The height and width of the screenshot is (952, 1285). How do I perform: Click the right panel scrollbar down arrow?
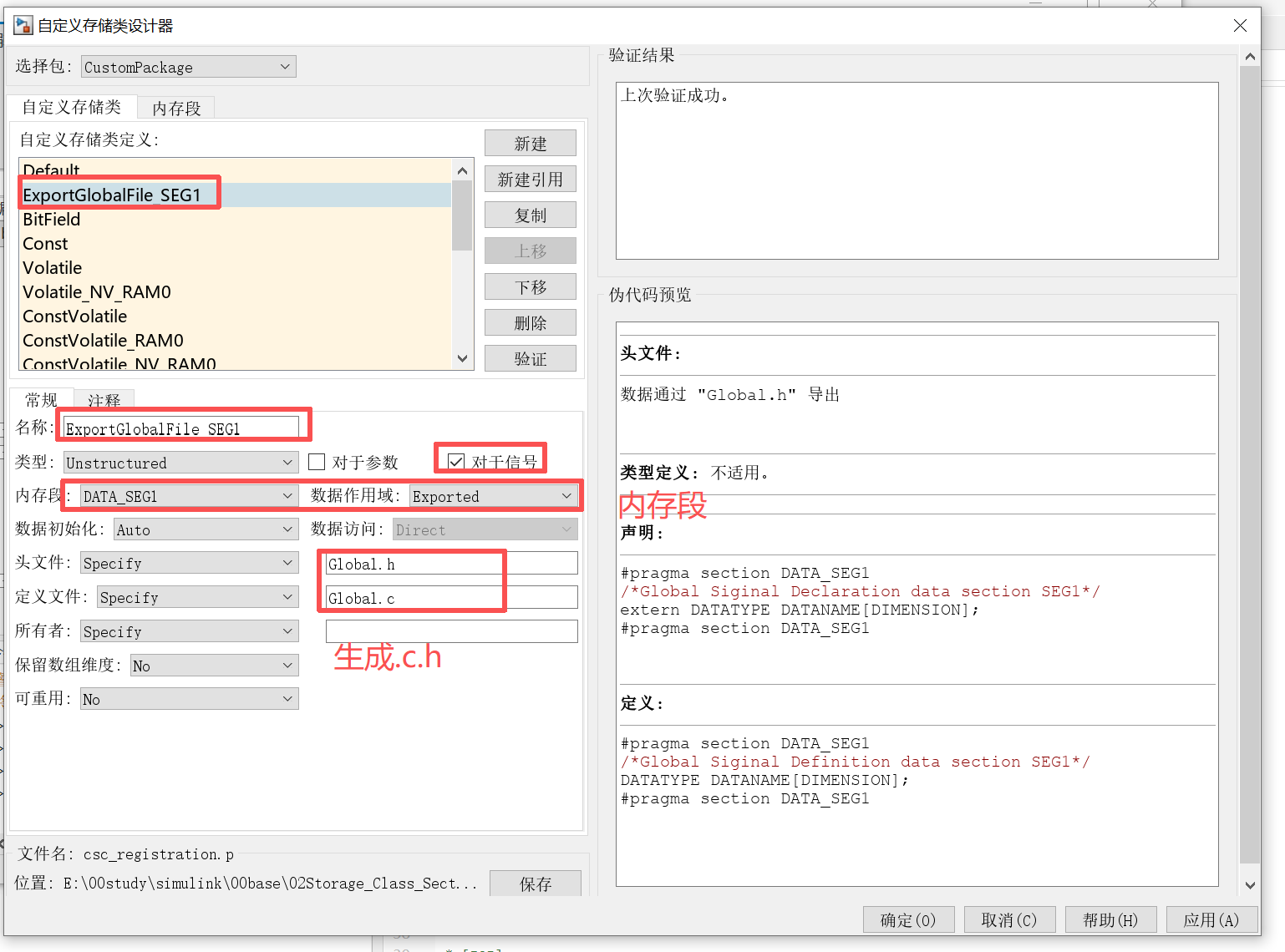click(1250, 885)
